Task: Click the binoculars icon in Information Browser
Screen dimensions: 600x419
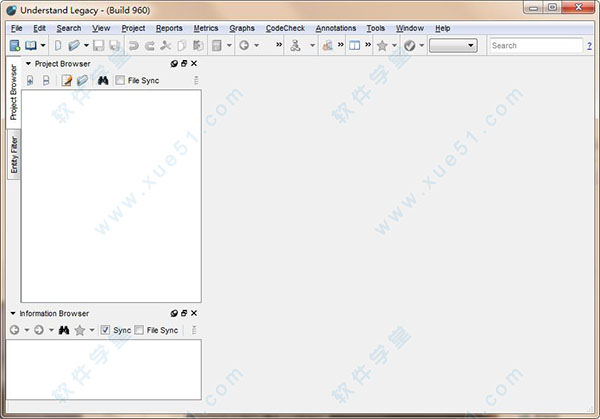Action: 63,330
